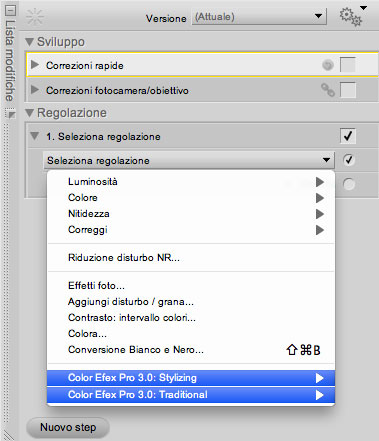Click the loading spinner icon near Versione

35,17
